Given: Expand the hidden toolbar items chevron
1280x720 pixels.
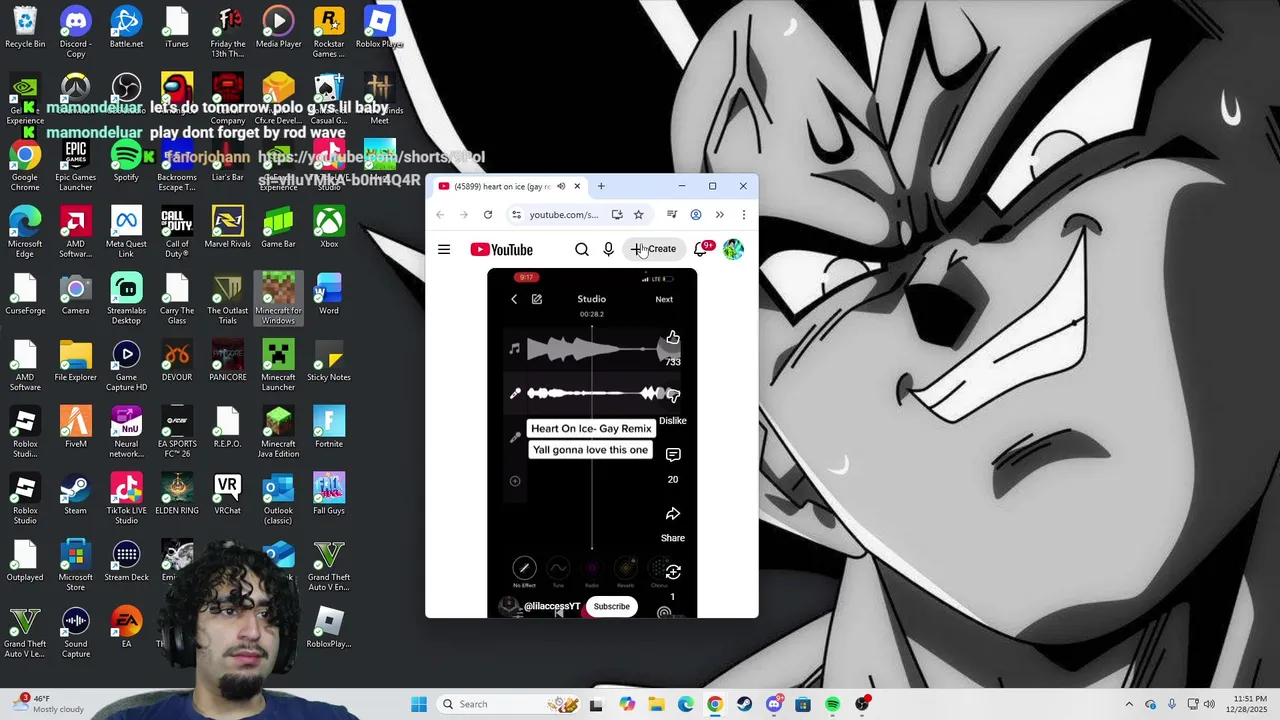Looking at the screenshot, I should [x=719, y=214].
